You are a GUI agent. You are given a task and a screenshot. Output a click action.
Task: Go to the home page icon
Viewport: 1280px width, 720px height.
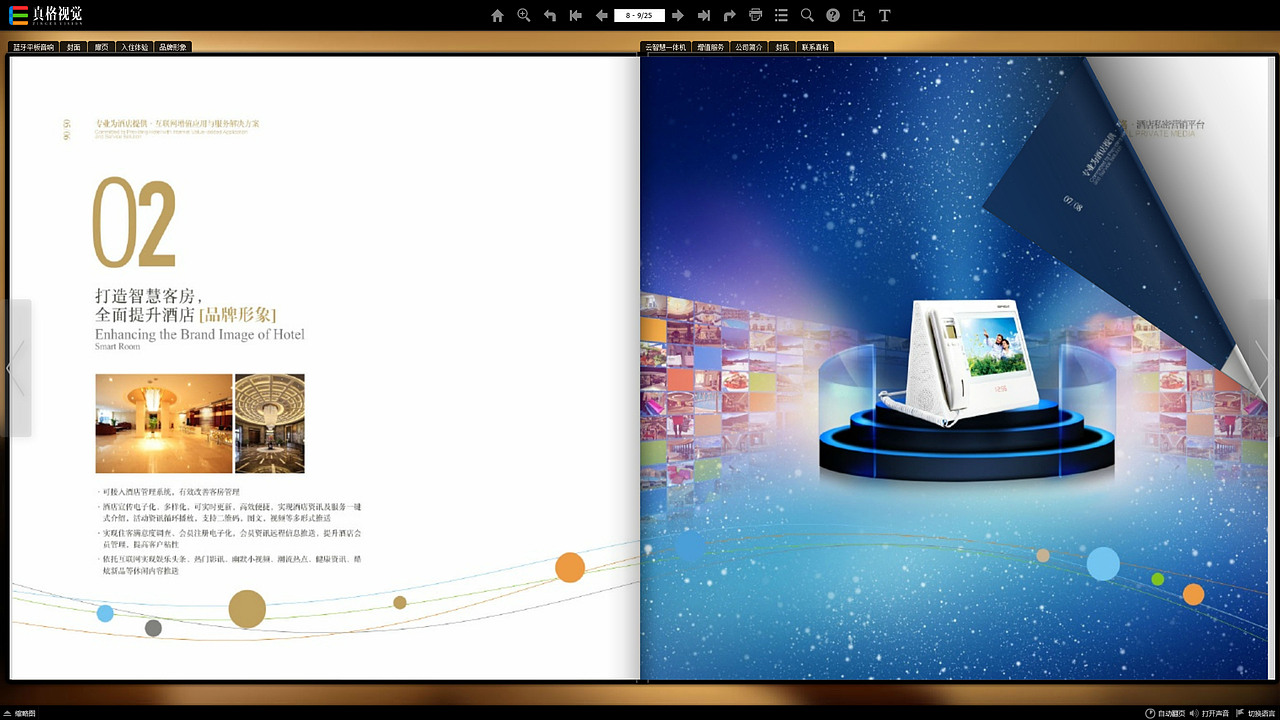(497, 15)
